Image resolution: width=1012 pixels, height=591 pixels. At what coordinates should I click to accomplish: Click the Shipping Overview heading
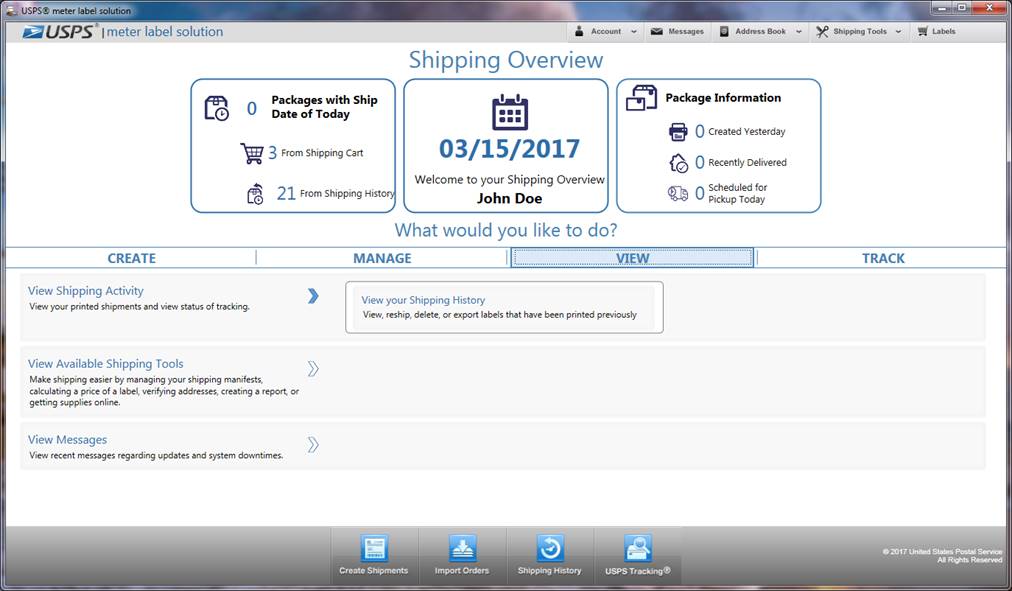(506, 60)
